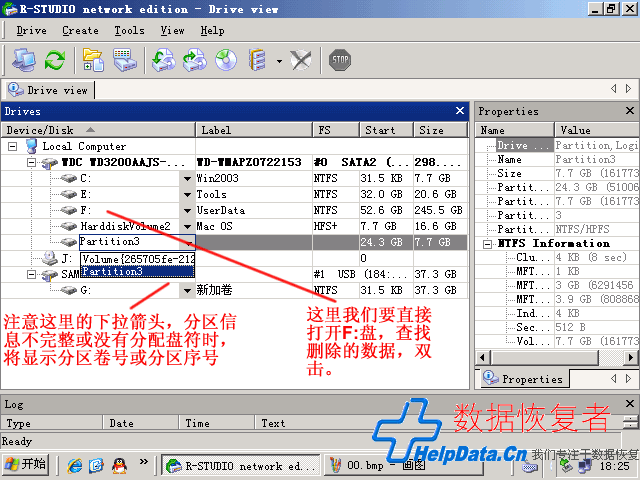Select the HarddiskVolume2 row
This screenshot has width=640, height=480.
coord(234,227)
